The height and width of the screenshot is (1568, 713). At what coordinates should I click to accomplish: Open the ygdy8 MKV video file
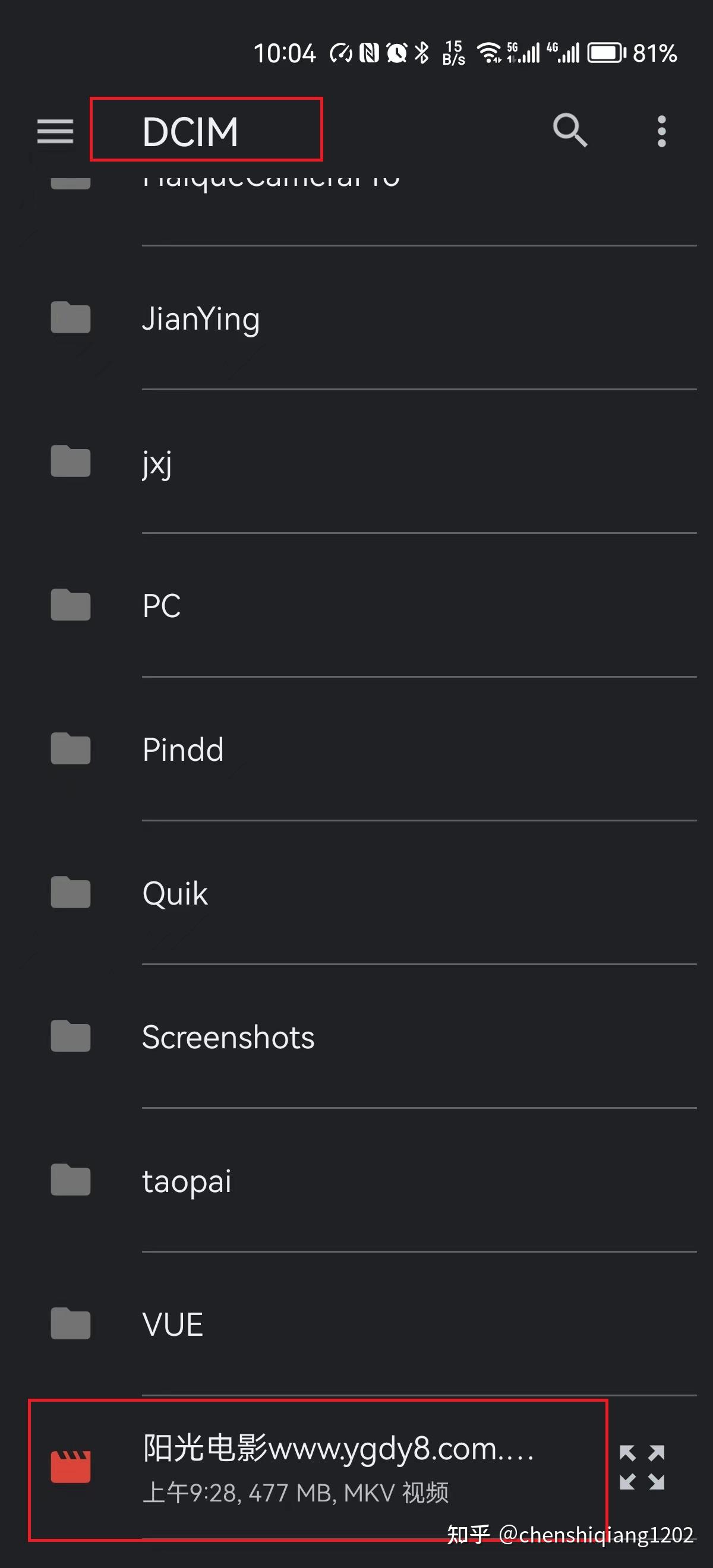tap(338, 1467)
